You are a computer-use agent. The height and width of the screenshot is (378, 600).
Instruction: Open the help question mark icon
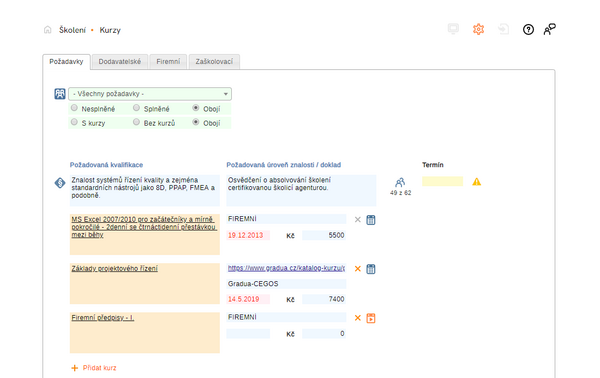[x=528, y=29]
